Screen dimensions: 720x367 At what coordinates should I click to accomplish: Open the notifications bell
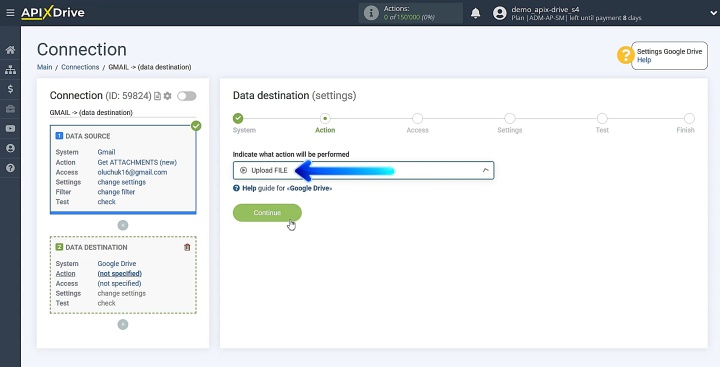click(475, 13)
